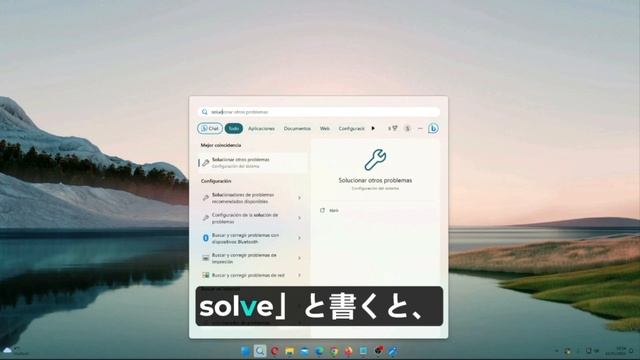Switch to the Aplicaciones filter tab
This screenshot has width=640, height=360.
coord(261,129)
